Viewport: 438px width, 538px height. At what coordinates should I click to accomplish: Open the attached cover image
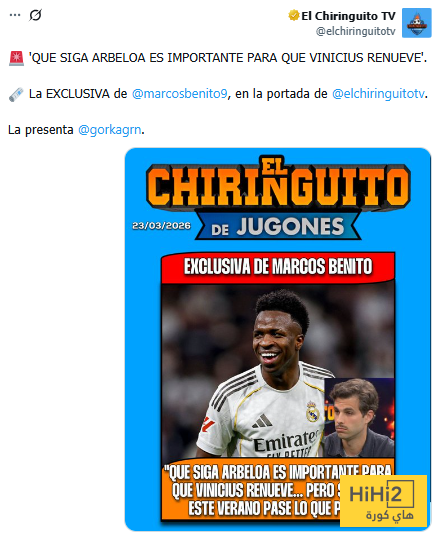(x=278, y=340)
